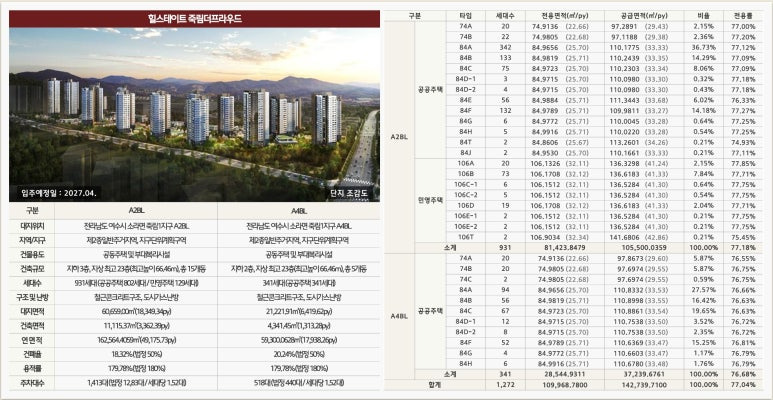Click the land area value 21,221.91㎡

(x=299, y=312)
